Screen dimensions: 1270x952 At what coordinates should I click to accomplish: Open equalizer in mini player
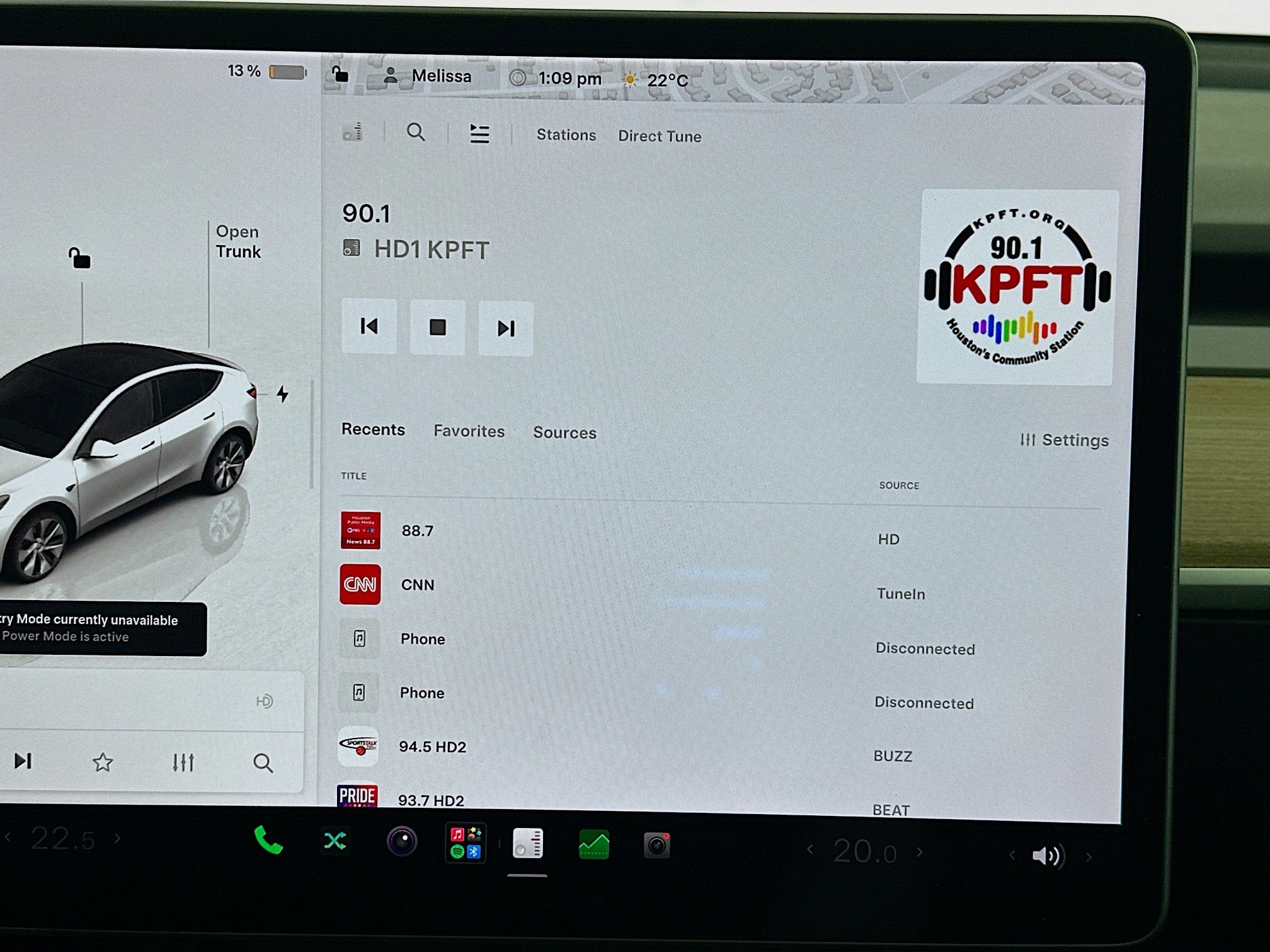tap(183, 762)
